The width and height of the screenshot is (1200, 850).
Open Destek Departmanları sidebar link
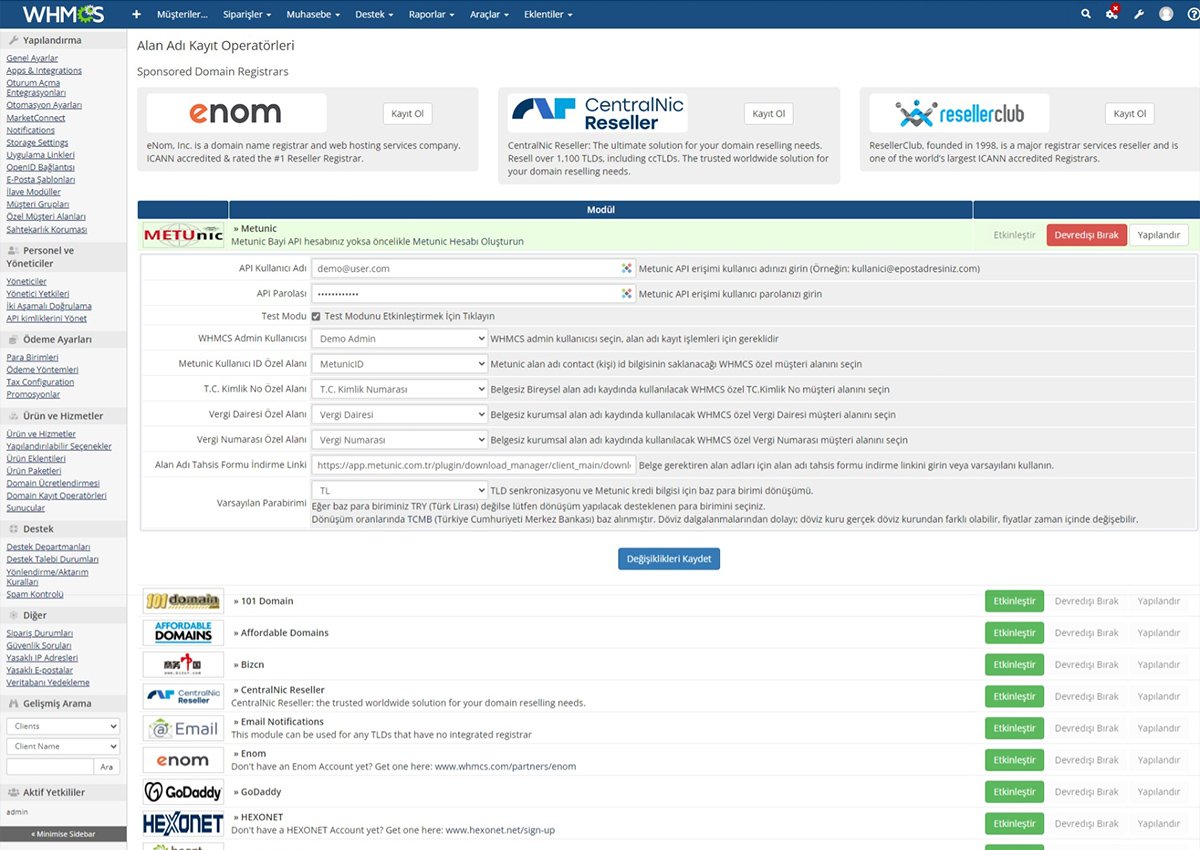point(48,547)
